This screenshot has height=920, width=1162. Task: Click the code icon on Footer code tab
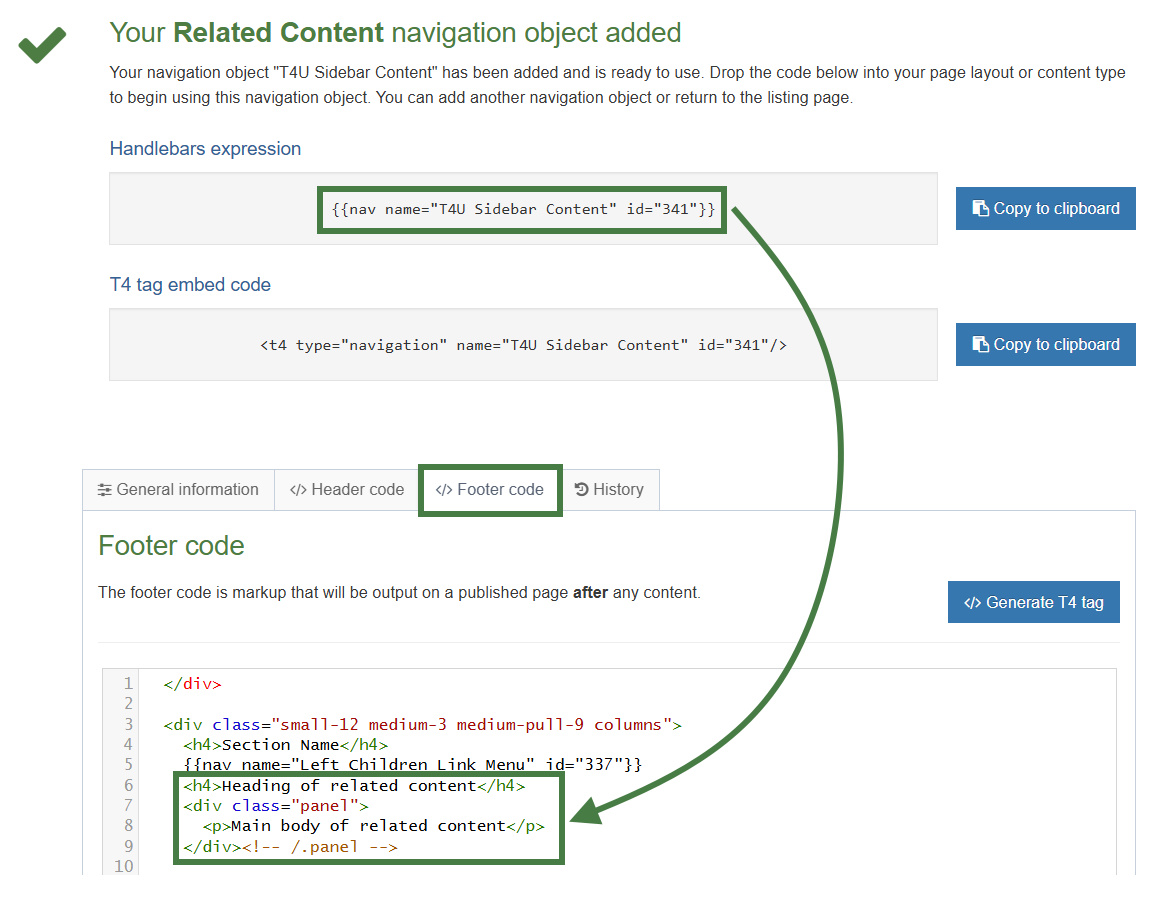[x=443, y=489]
